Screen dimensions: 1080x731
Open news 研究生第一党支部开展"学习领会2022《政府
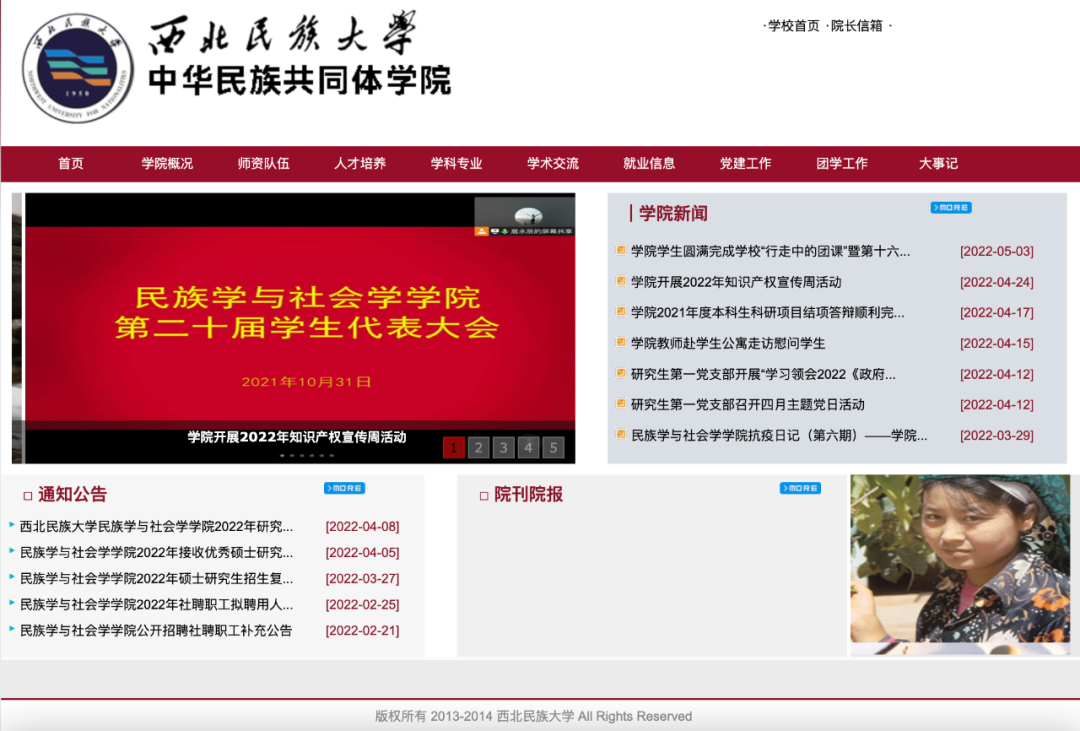[x=763, y=374]
